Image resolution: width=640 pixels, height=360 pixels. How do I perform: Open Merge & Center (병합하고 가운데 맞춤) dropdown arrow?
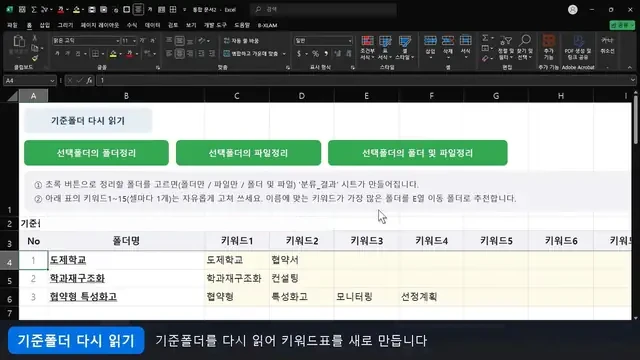(284, 53)
